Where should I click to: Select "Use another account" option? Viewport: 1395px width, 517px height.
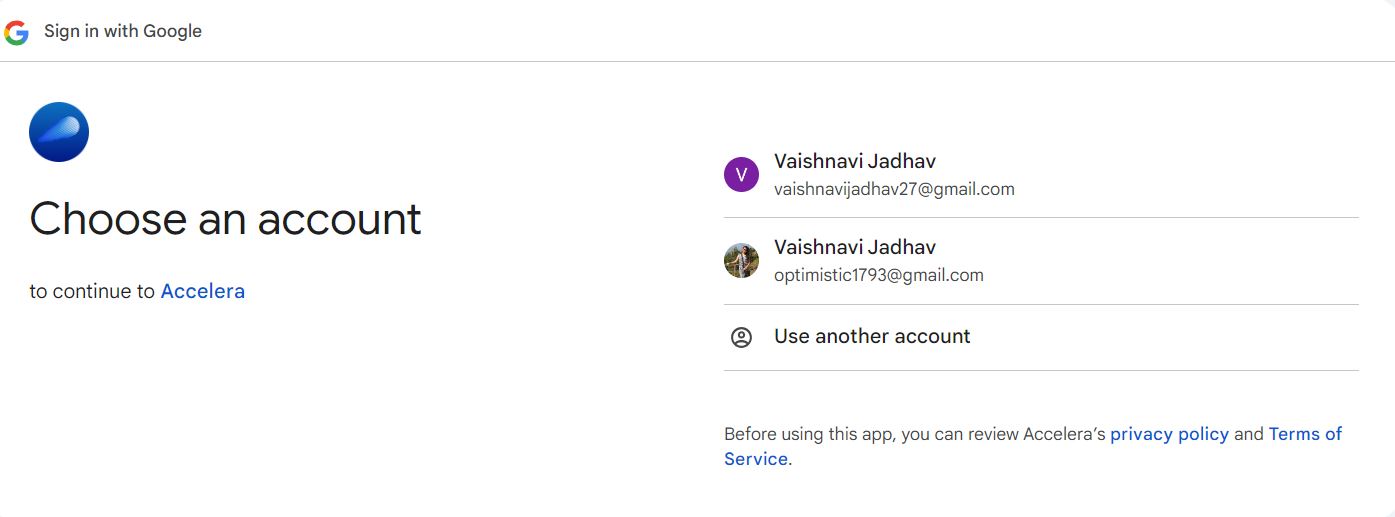[872, 336]
